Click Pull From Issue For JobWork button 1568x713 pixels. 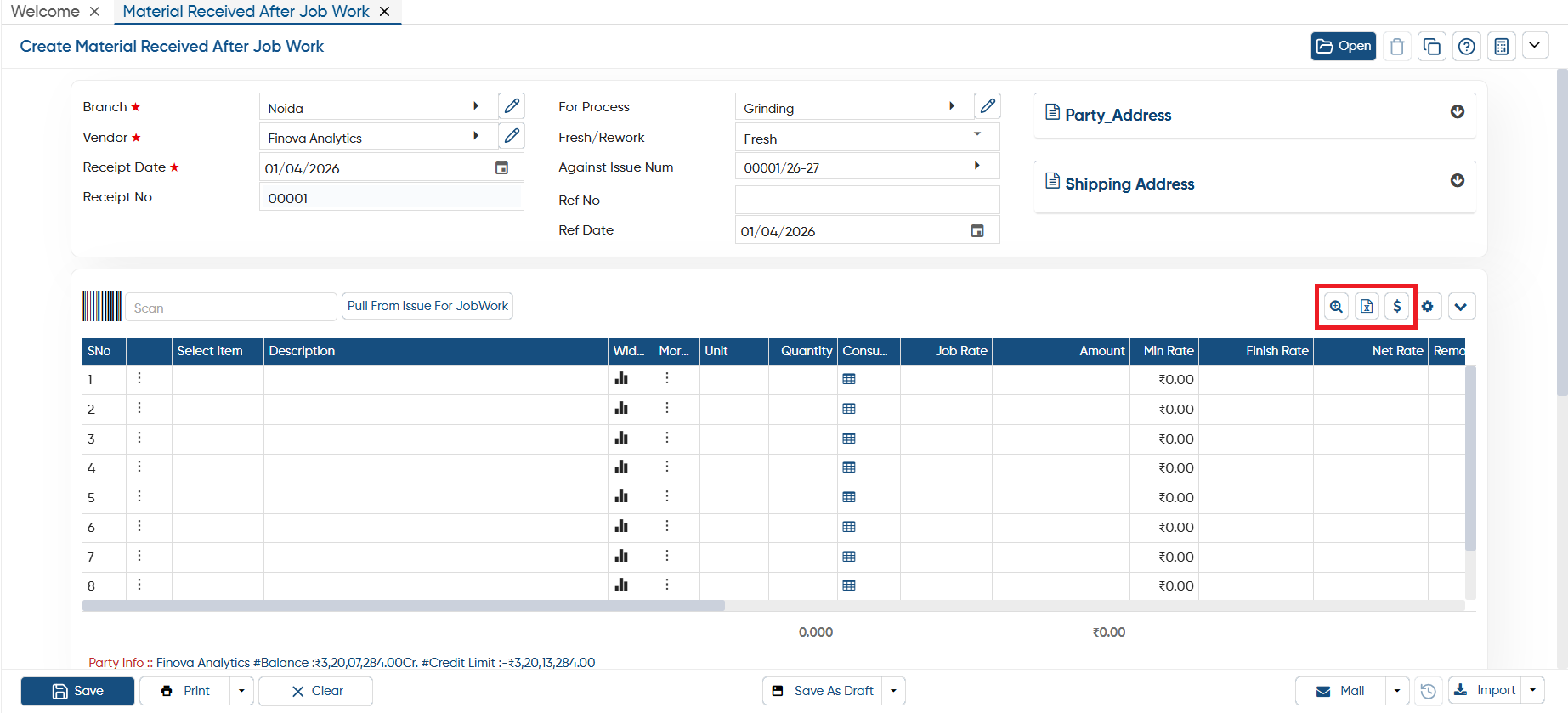[427, 306]
